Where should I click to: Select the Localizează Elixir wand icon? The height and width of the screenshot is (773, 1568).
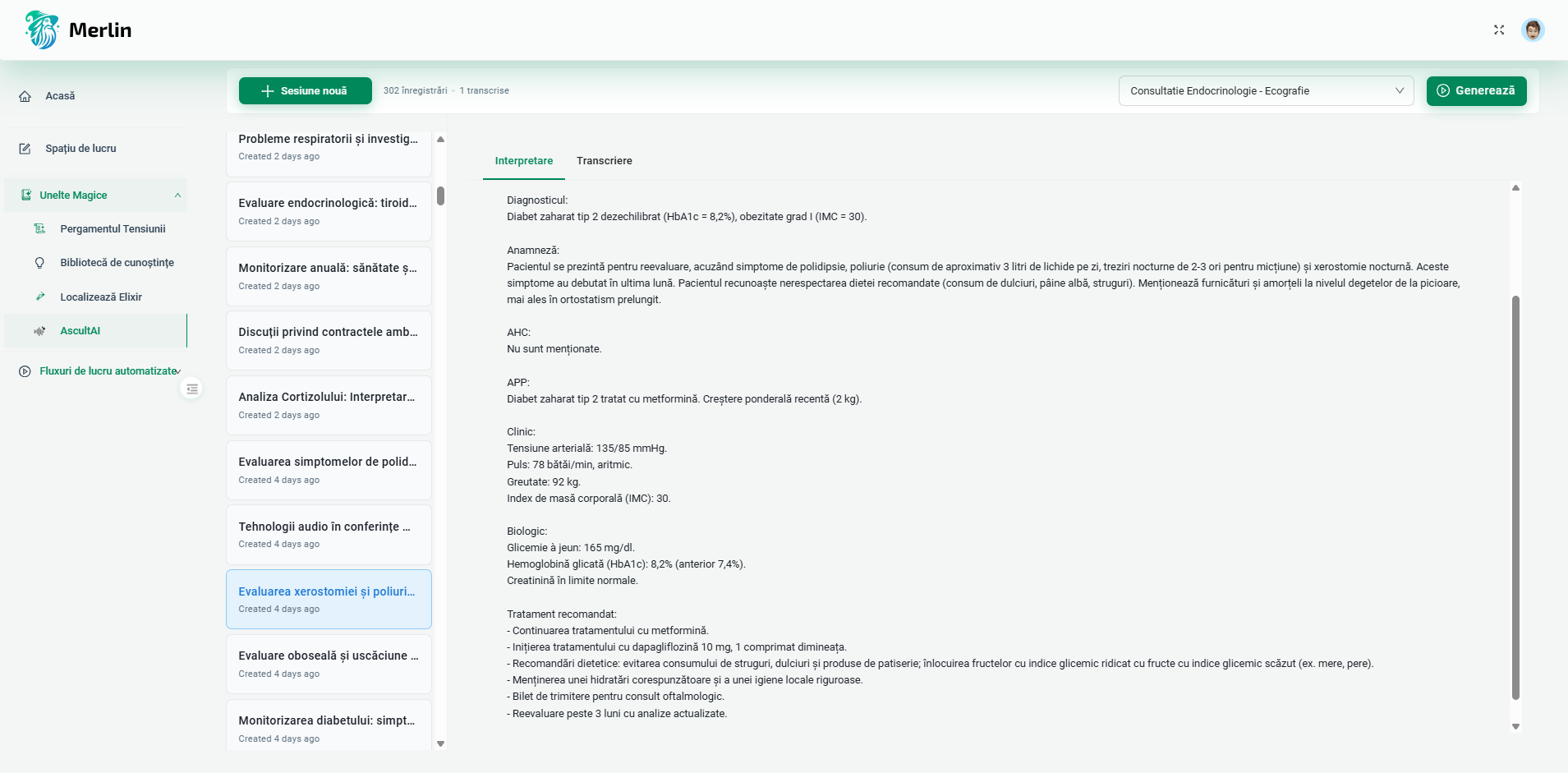[x=39, y=297]
